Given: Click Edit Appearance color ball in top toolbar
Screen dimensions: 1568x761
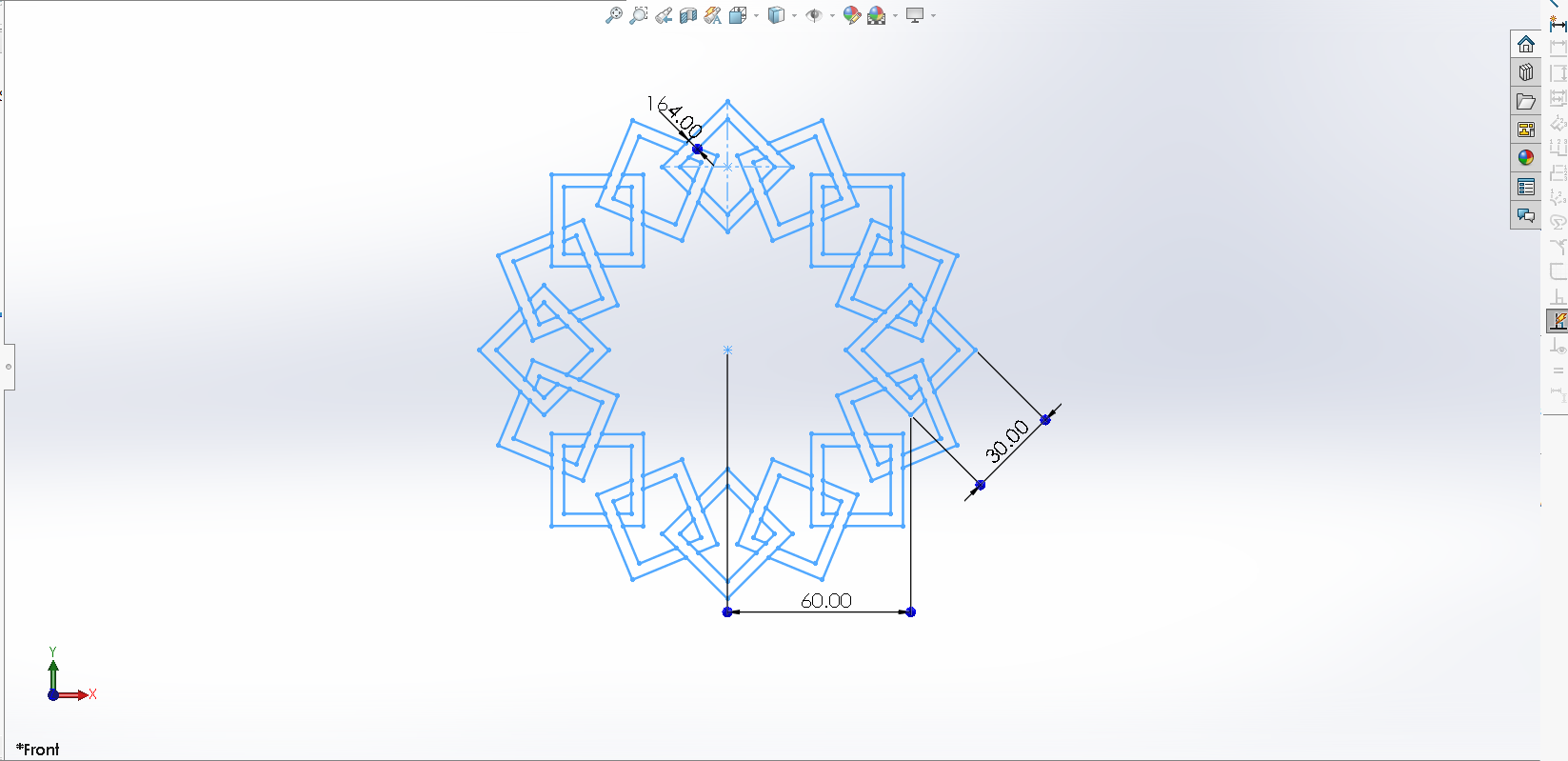Looking at the screenshot, I should [x=852, y=15].
